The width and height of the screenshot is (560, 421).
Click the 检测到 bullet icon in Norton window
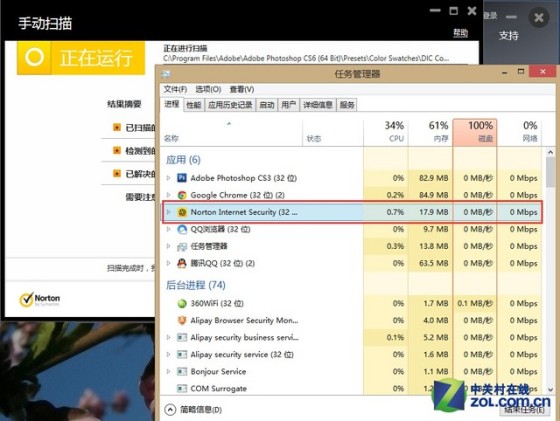pyautogui.click(x=117, y=150)
